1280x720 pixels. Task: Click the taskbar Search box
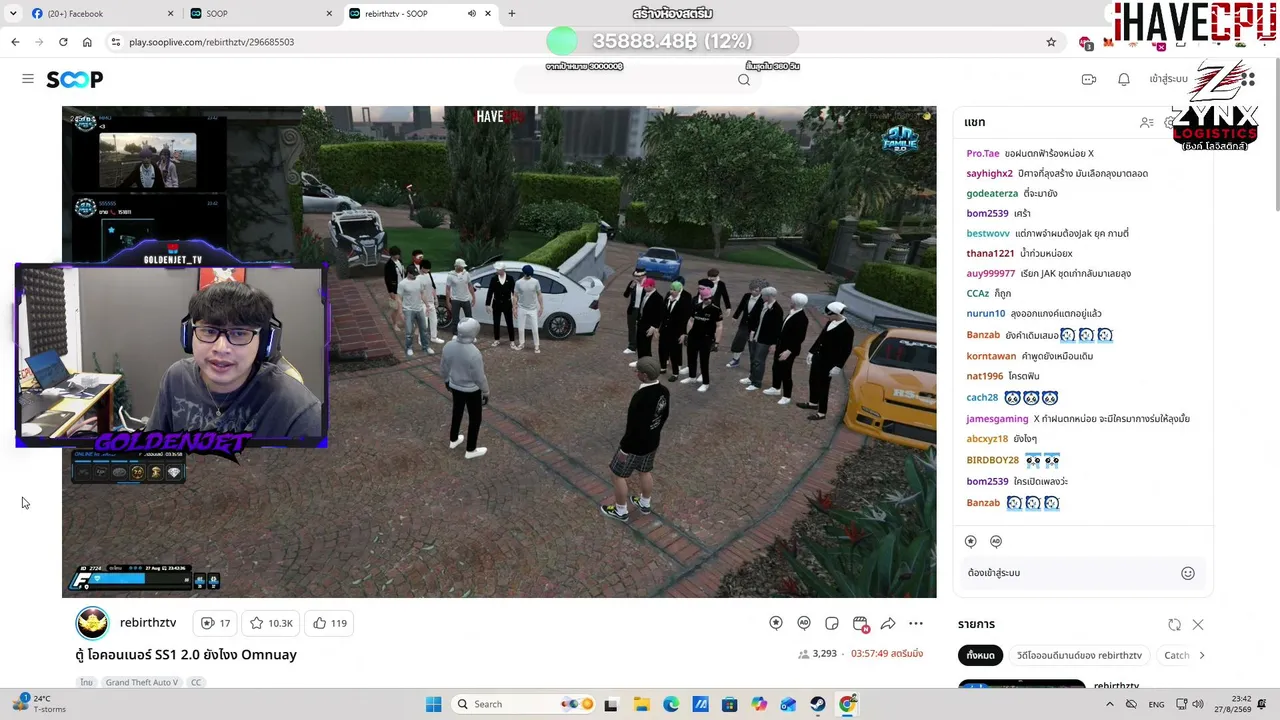coord(524,704)
